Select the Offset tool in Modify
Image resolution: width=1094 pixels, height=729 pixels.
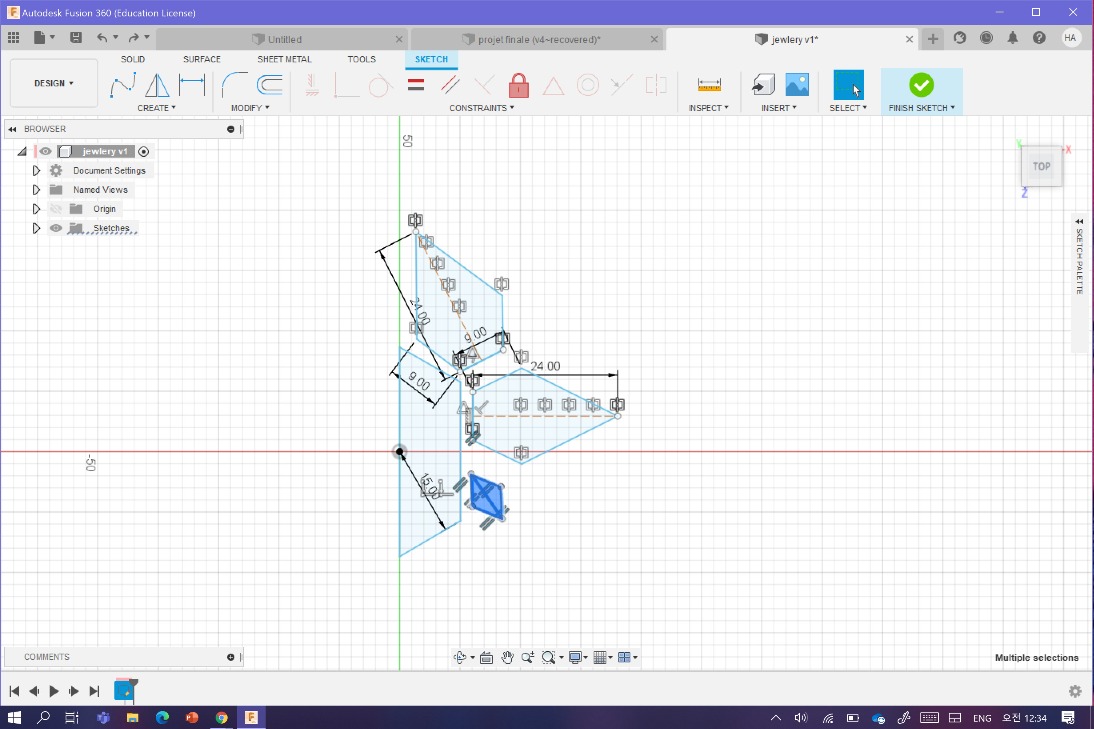click(269, 85)
